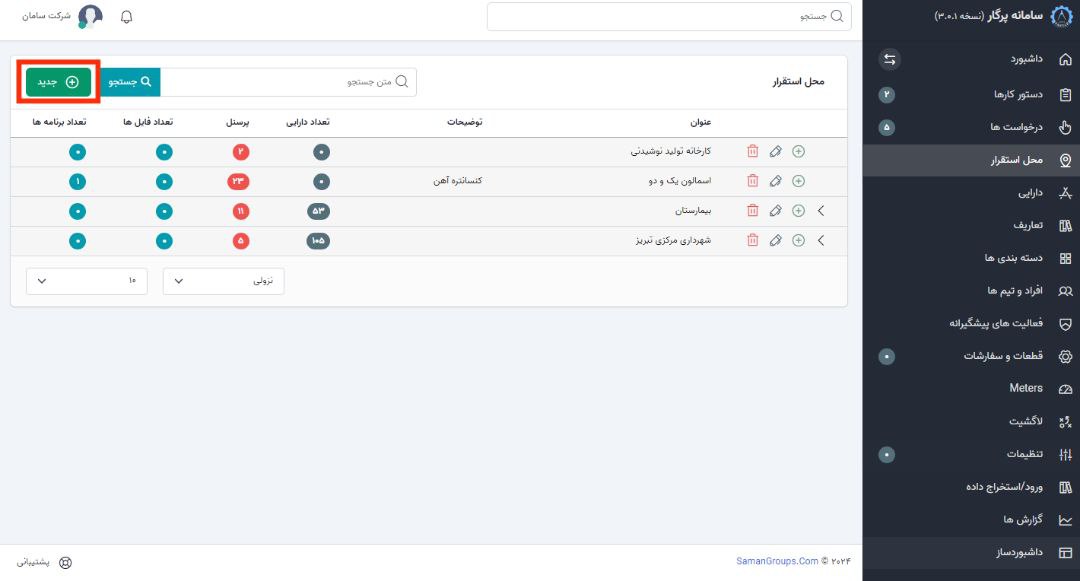Open دستور کارها menu item

tap(971, 94)
